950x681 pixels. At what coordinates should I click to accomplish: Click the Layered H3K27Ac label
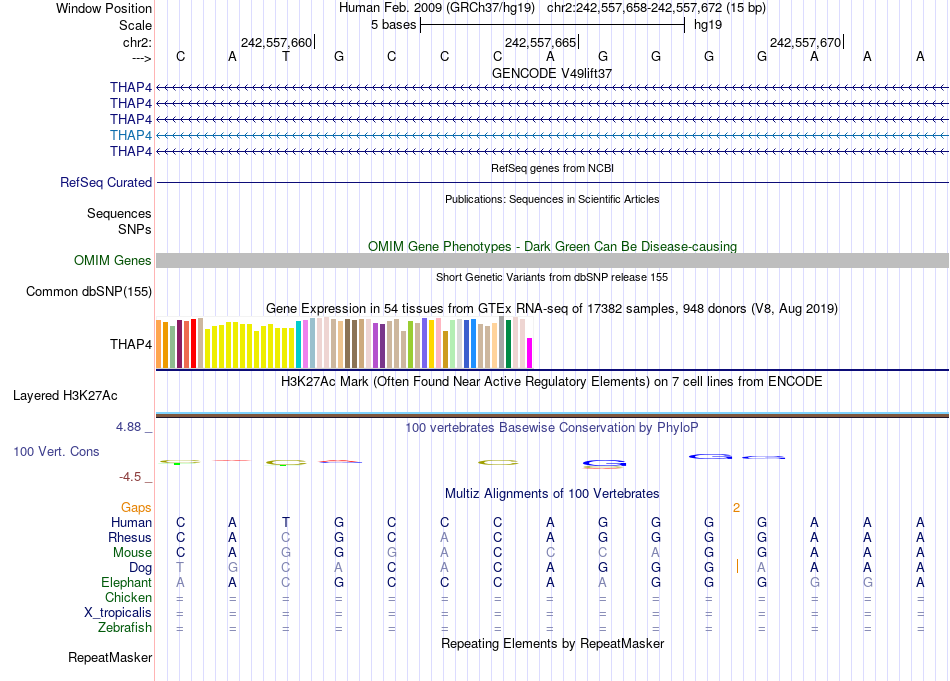pyautogui.click(x=65, y=396)
